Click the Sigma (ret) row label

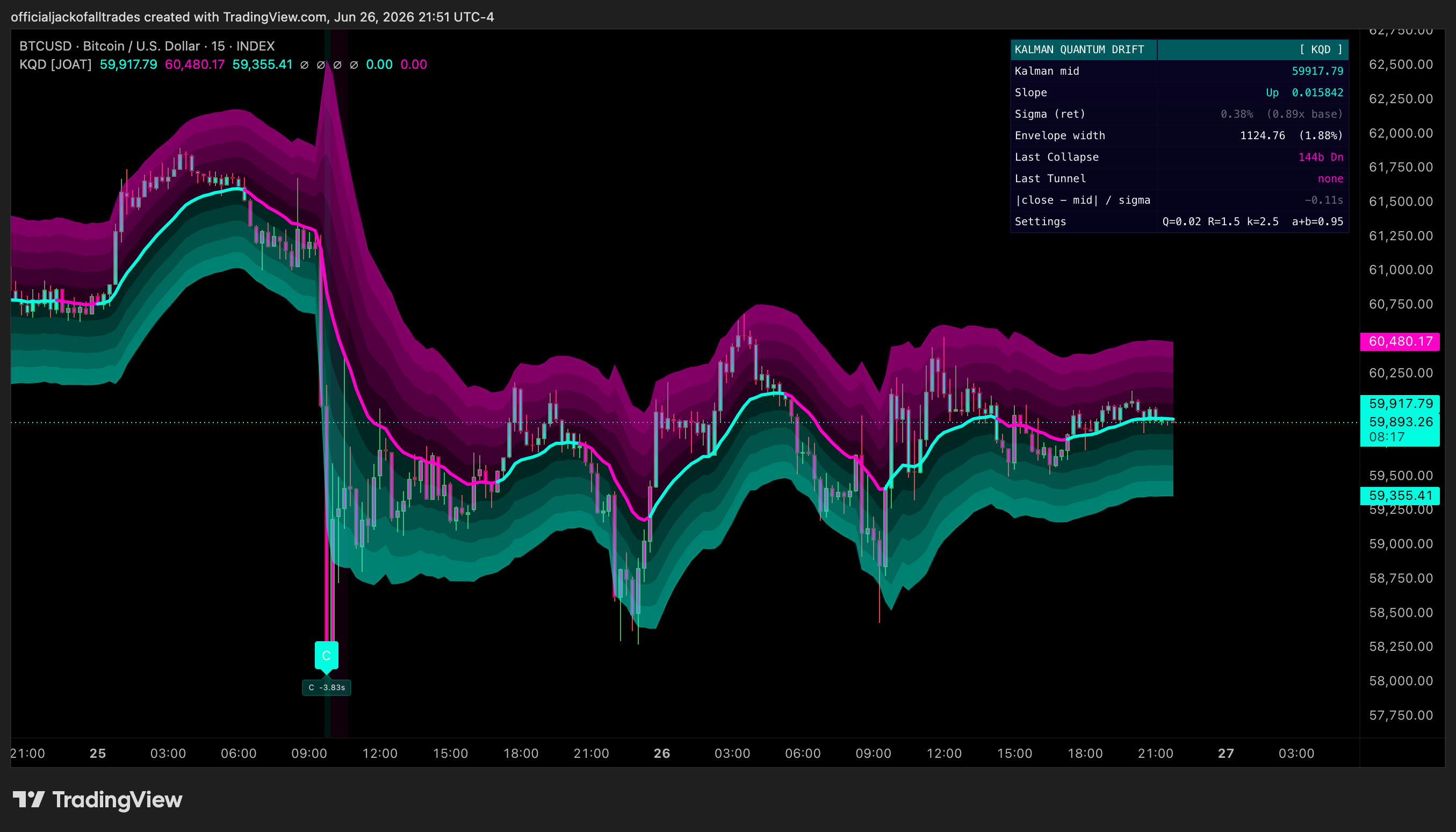1049,114
